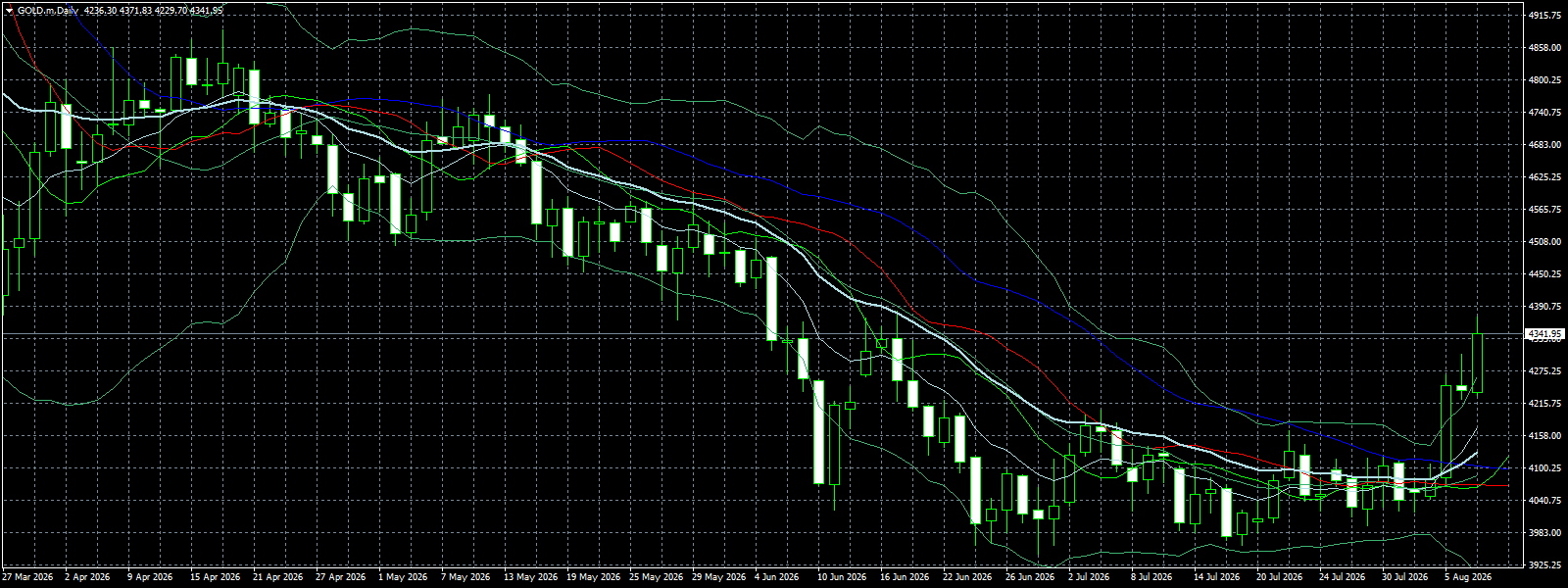Click the 5 Aug 2026 date label

pos(1468,577)
